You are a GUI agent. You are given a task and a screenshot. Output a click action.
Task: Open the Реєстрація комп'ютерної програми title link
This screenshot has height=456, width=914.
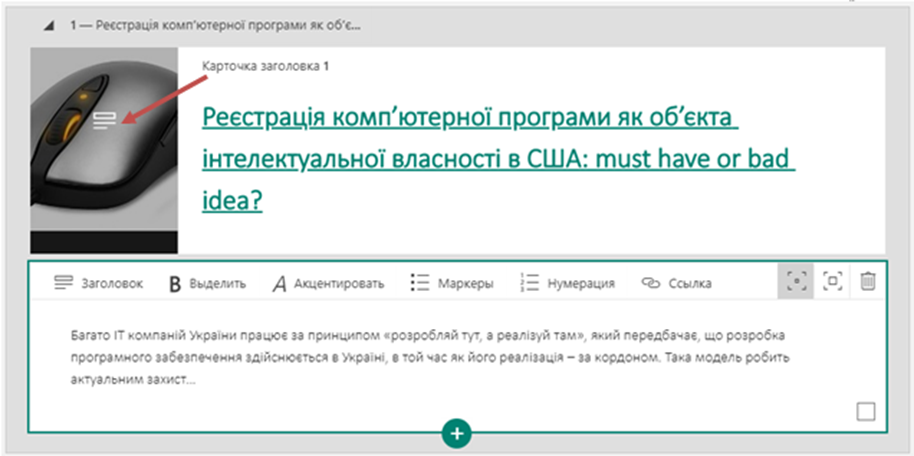(499, 160)
